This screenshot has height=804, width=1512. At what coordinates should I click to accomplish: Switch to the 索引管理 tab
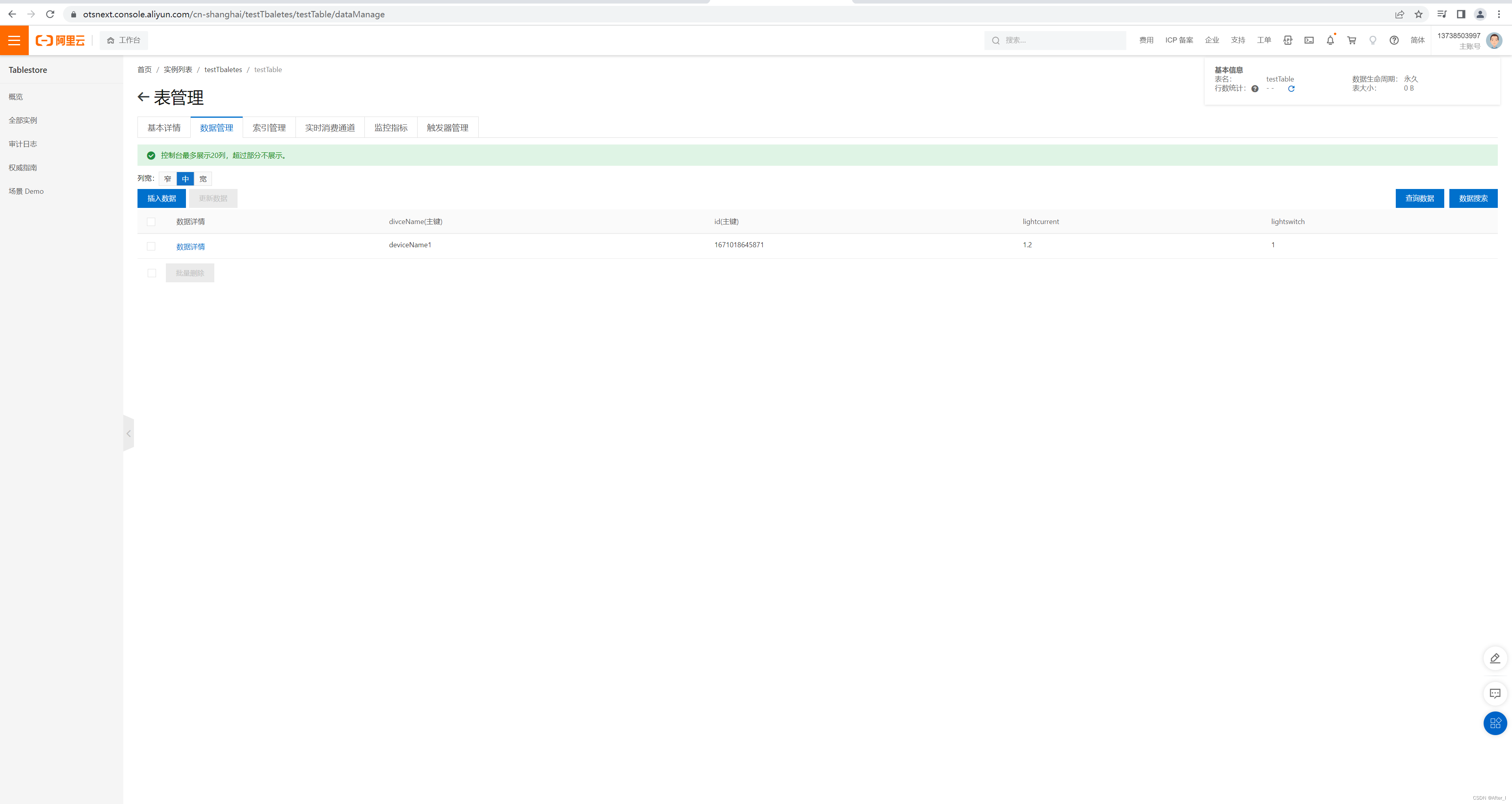coord(269,128)
